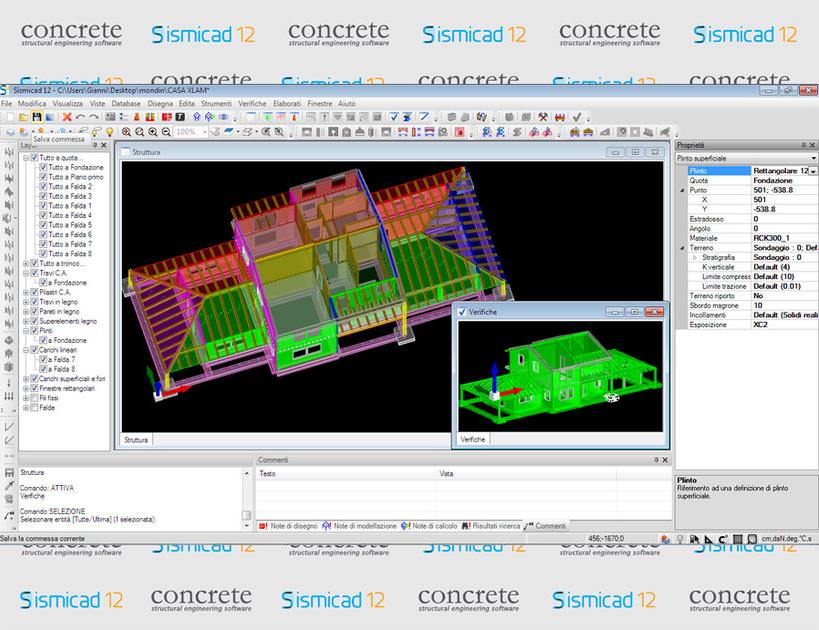Open the Verifiche window via its toolbar icon
The image size is (819, 630).
pos(394,117)
